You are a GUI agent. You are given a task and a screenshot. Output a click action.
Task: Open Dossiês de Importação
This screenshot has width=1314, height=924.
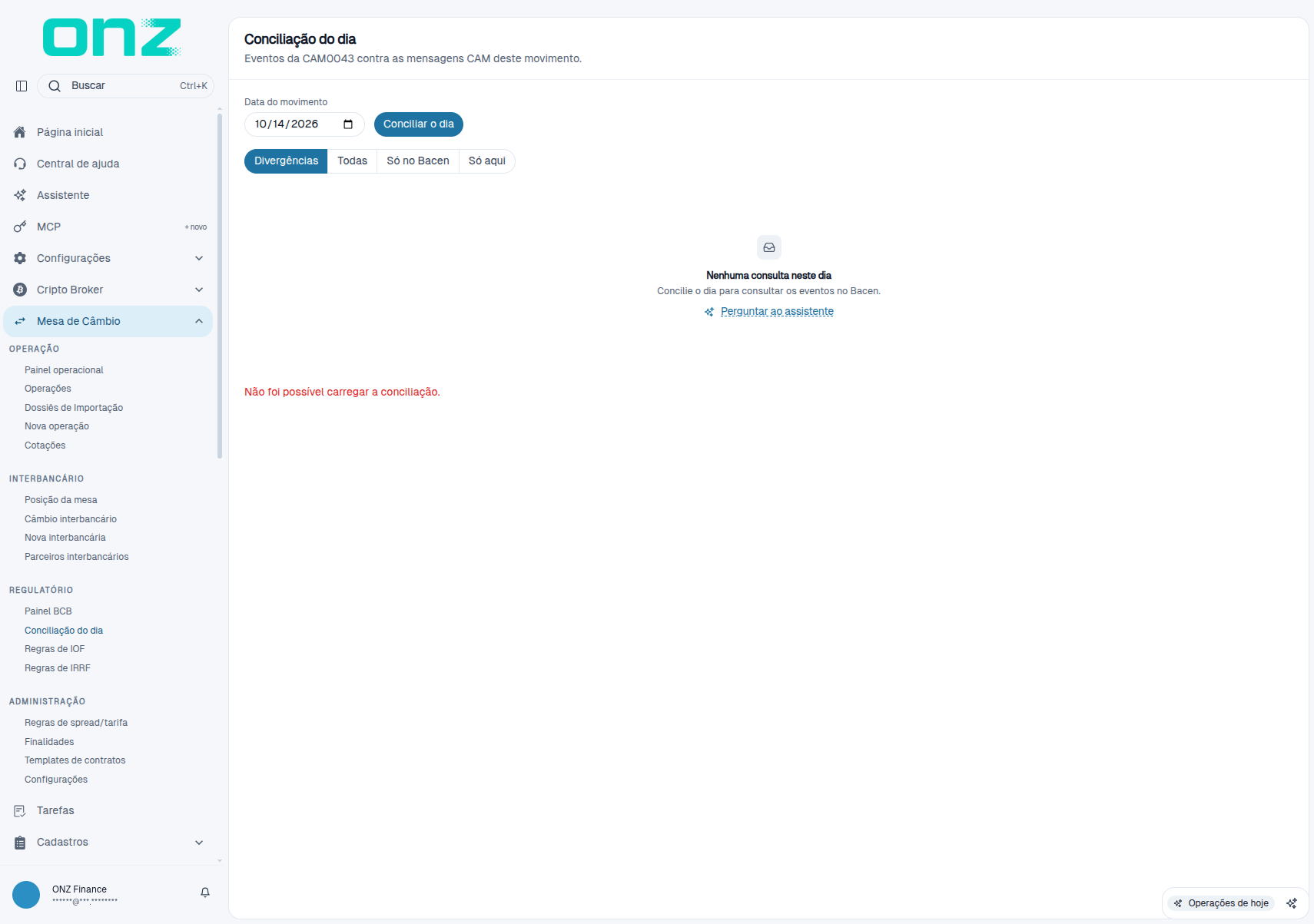click(74, 408)
